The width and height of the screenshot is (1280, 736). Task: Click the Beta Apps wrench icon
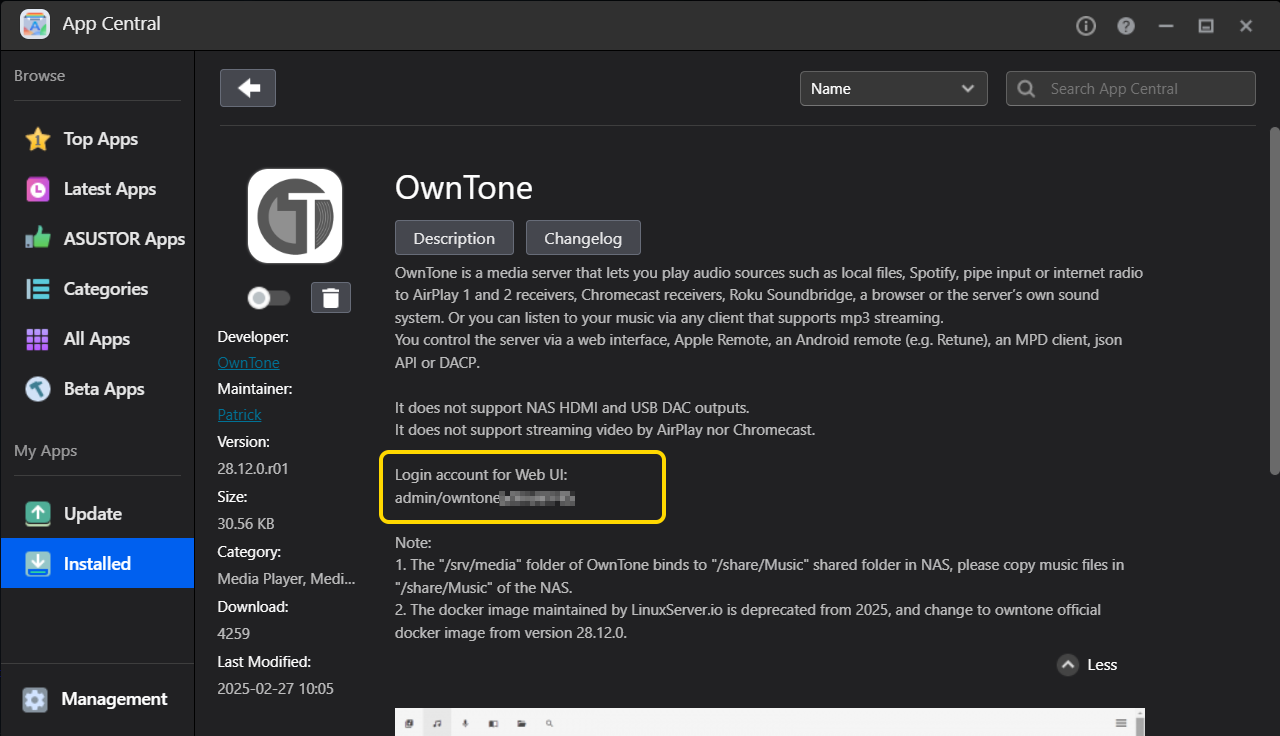tap(38, 389)
